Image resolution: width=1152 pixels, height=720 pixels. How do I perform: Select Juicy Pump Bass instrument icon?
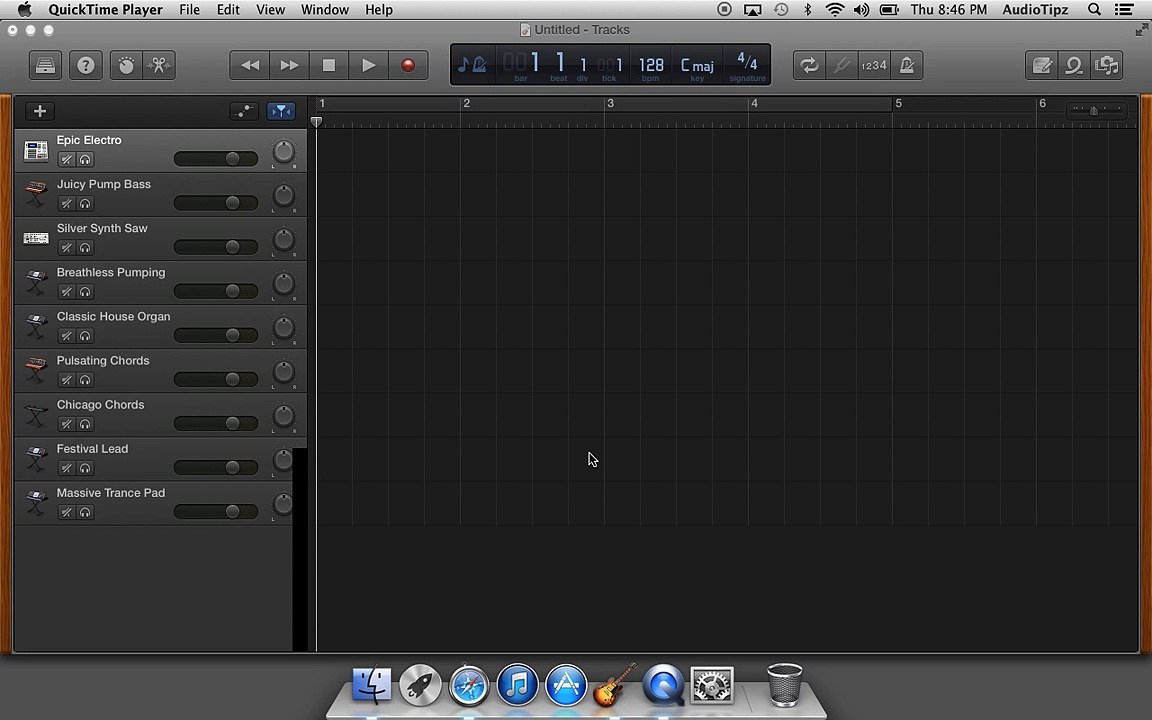click(x=36, y=195)
